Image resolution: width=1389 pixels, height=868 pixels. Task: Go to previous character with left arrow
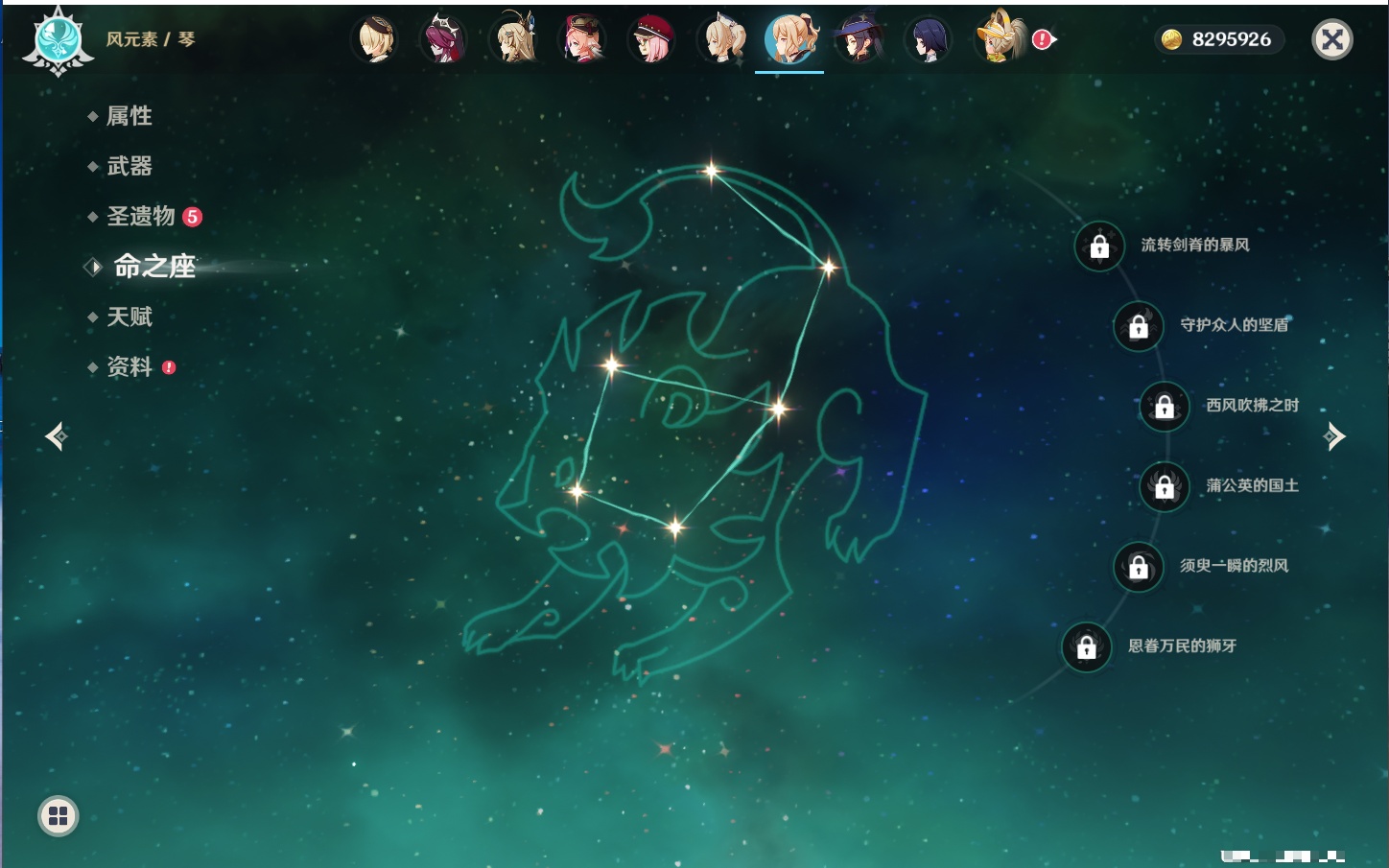click(x=56, y=436)
